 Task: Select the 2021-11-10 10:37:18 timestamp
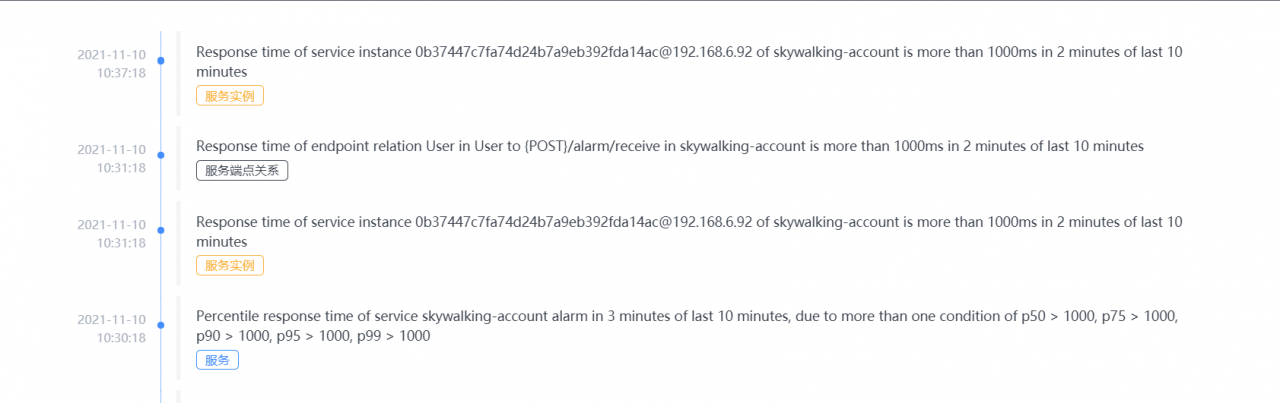[x=112, y=63]
